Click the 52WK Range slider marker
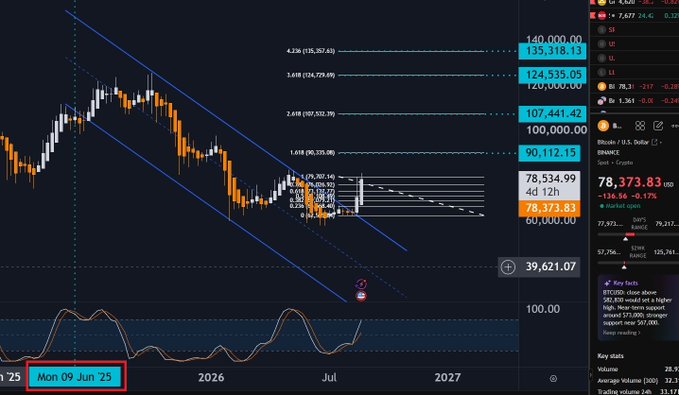679x395 pixels. (624, 266)
